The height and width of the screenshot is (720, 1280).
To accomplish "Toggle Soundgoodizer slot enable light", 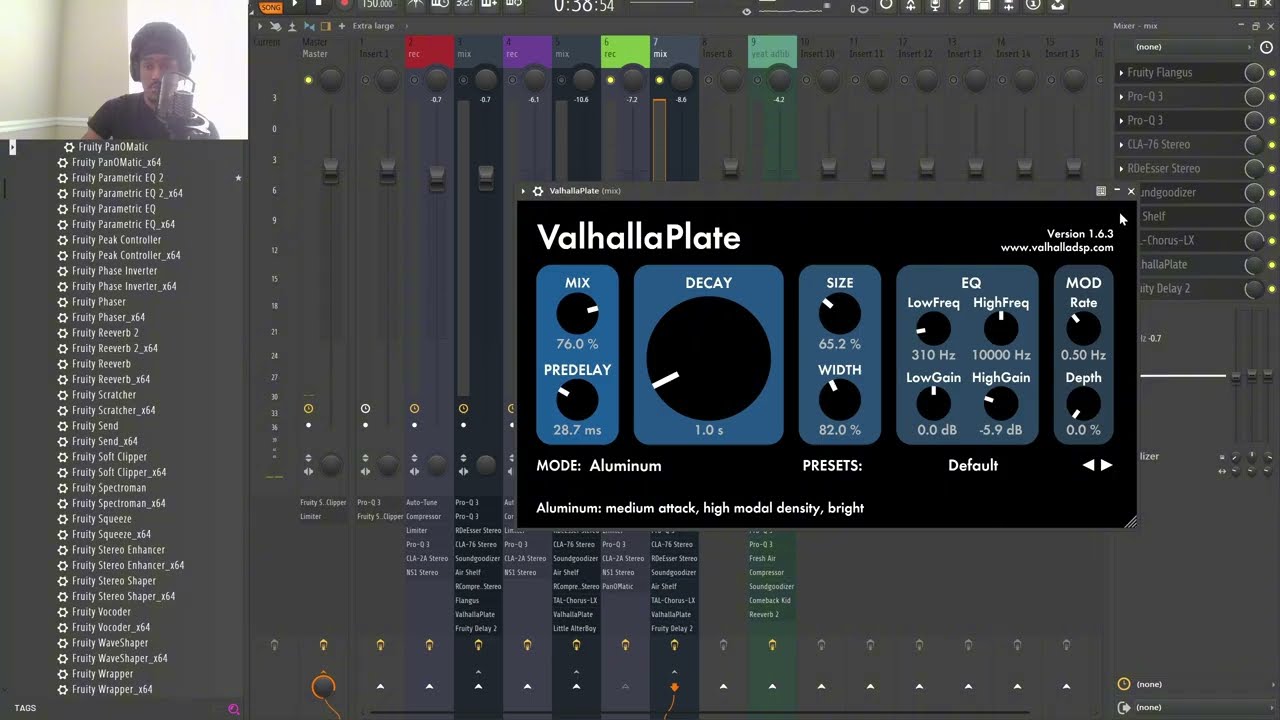I will pyautogui.click(x=1272, y=193).
